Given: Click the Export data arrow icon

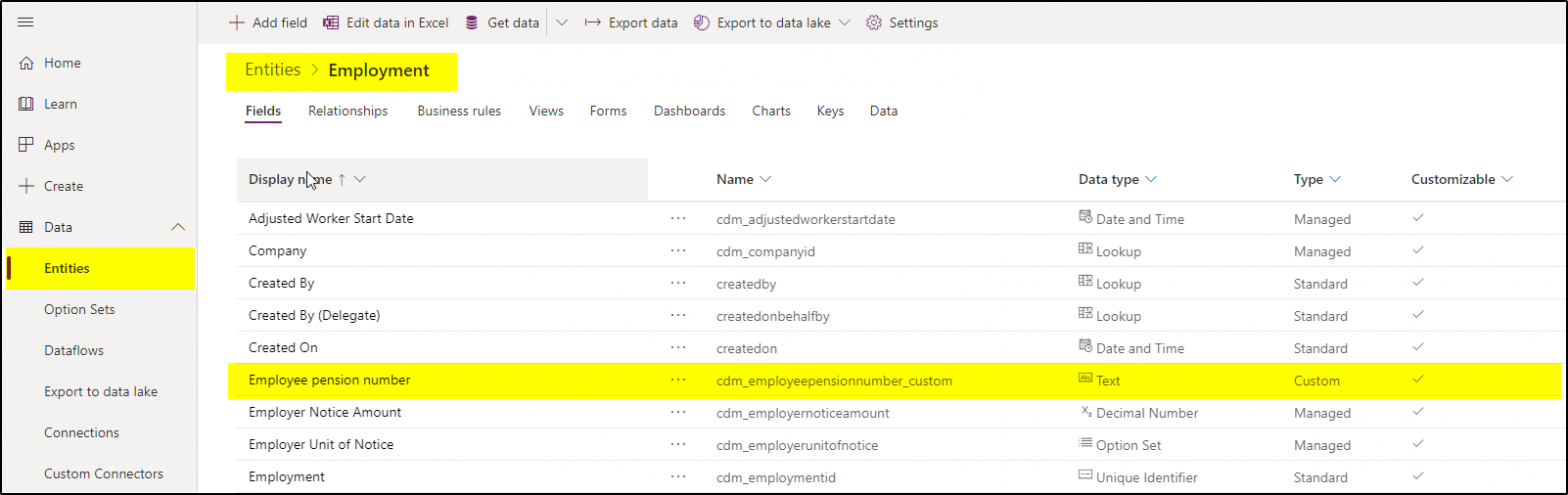Looking at the screenshot, I should point(592,22).
